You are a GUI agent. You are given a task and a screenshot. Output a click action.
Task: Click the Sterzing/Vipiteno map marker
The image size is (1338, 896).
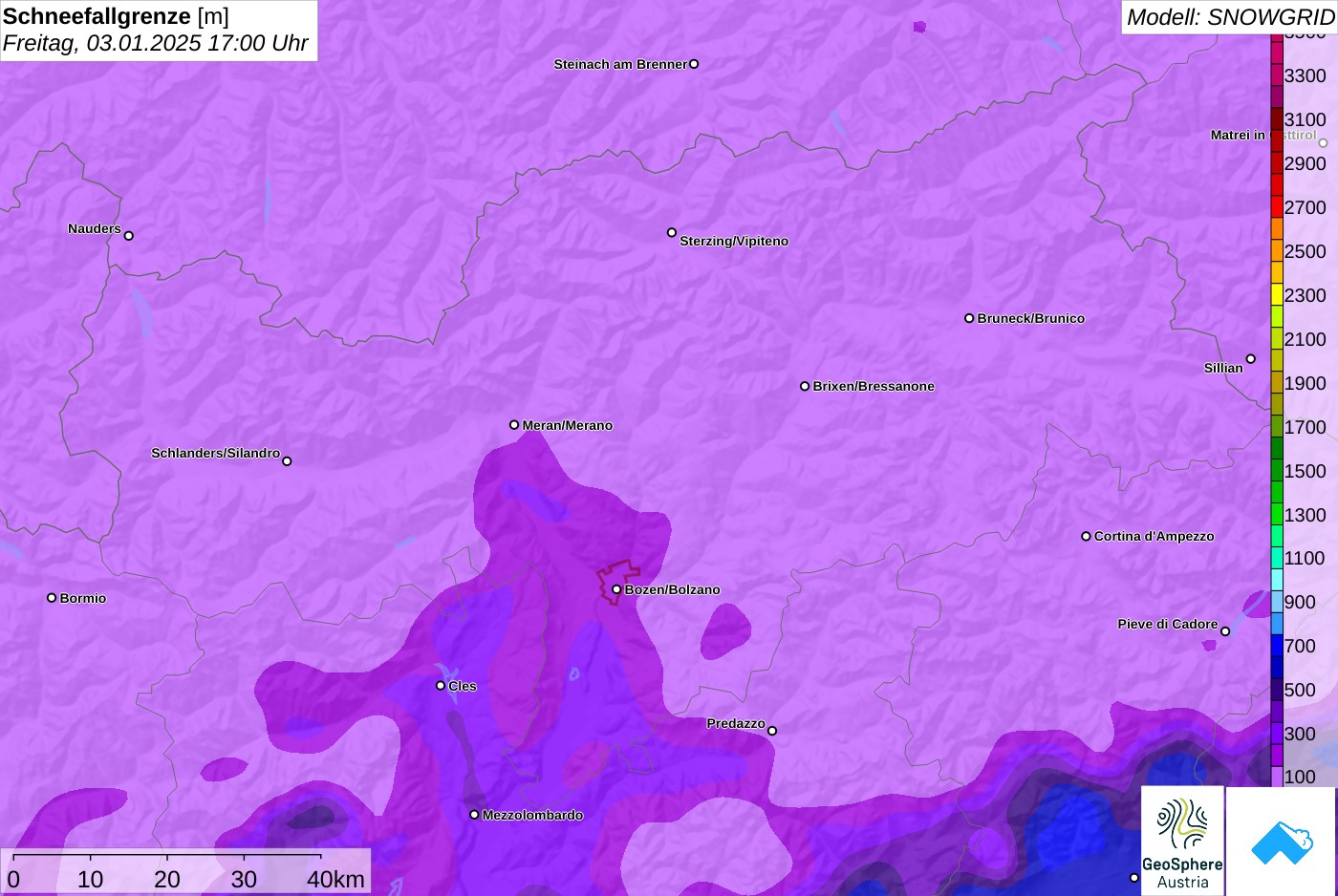click(672, 232)
